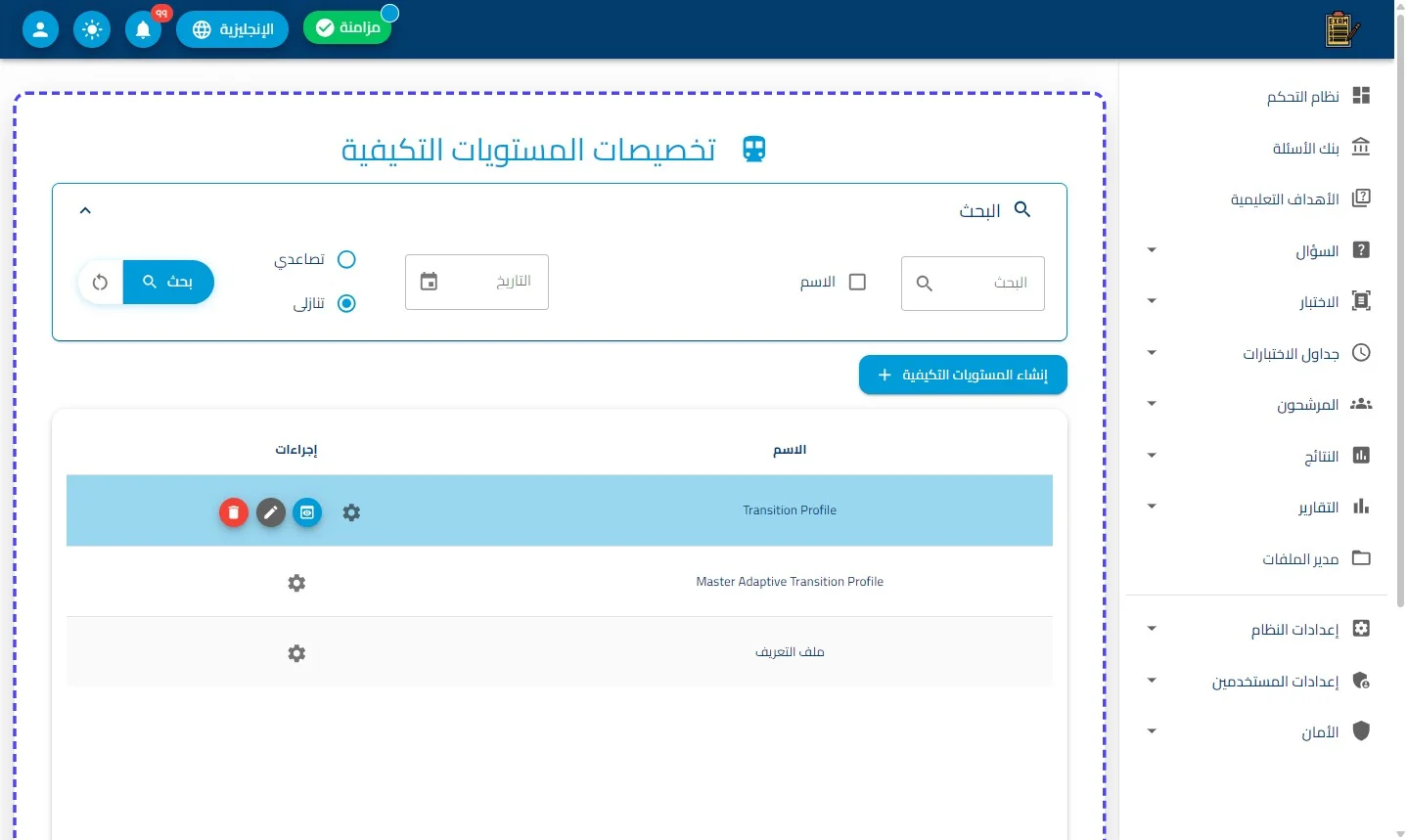Click the بحث search button
This screenshot has width=1407, height=840.
tap(168, 283)
